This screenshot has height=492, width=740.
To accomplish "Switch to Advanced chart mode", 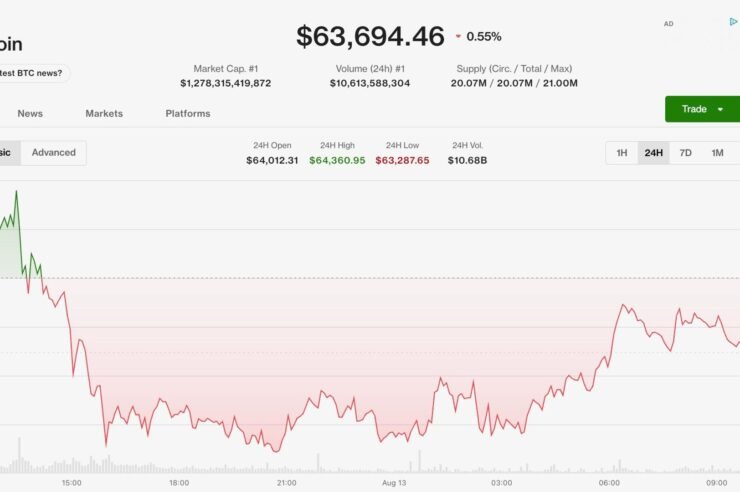I will (x=54, y=152).
